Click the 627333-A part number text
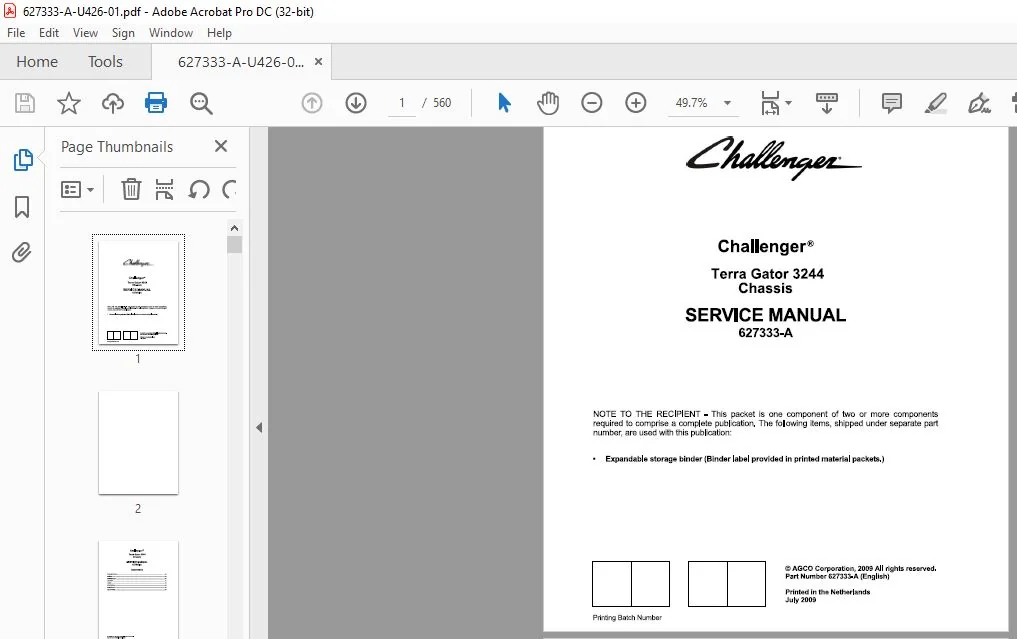This screenshot has height=639, width=1017. [765, 333]
